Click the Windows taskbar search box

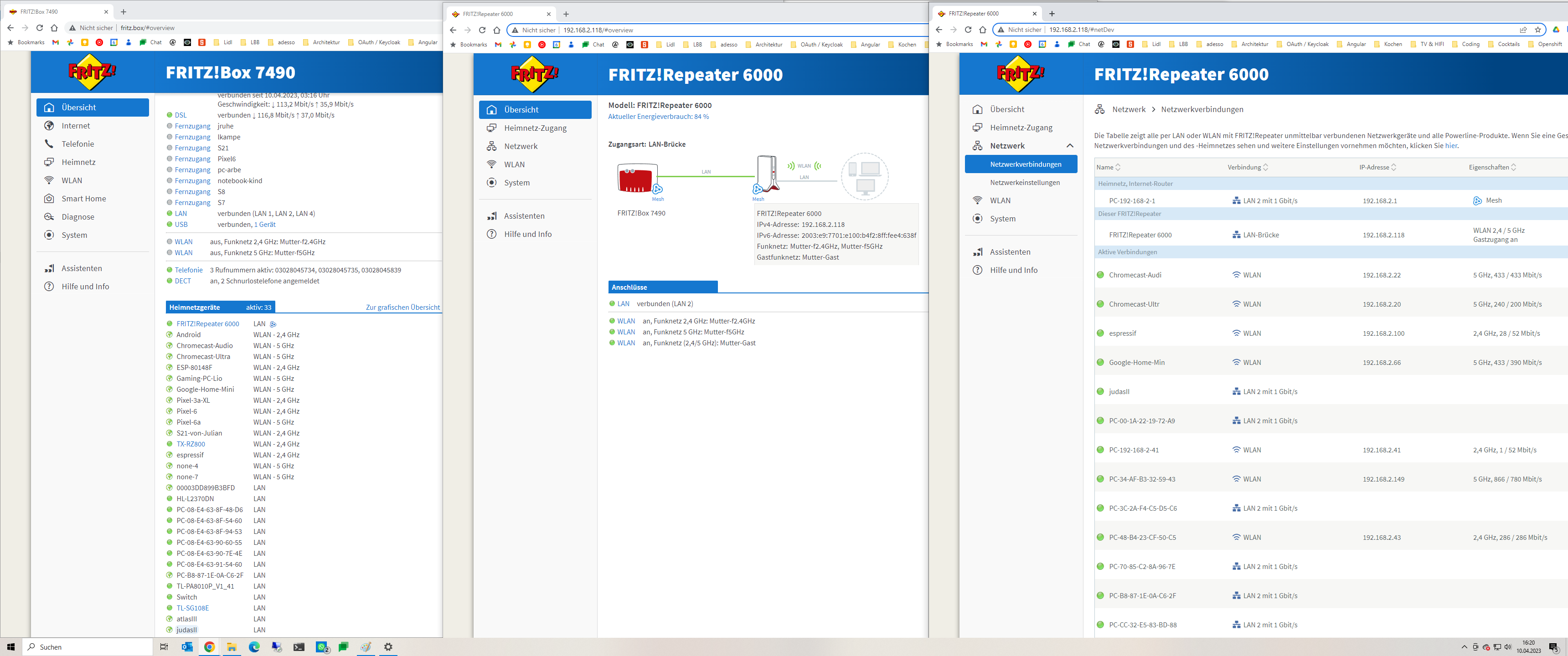88,647
